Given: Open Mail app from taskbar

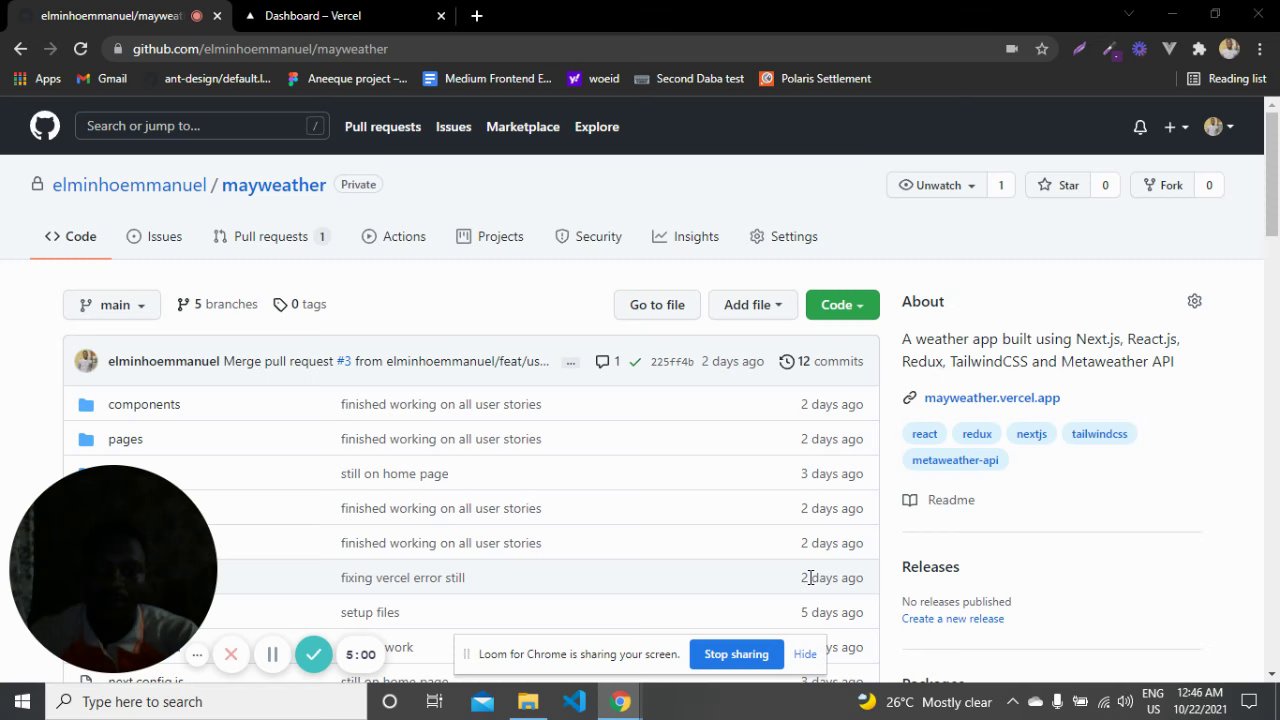Looking at the screenshot, I should pyautogui.click(x=482, y=702).
